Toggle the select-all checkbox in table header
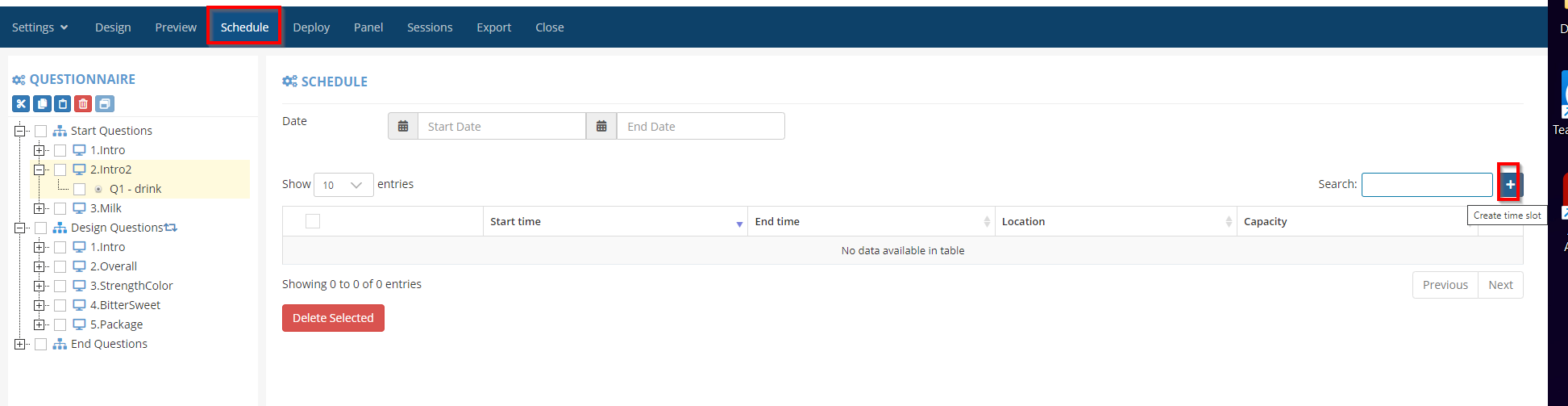 pos(313,221)
